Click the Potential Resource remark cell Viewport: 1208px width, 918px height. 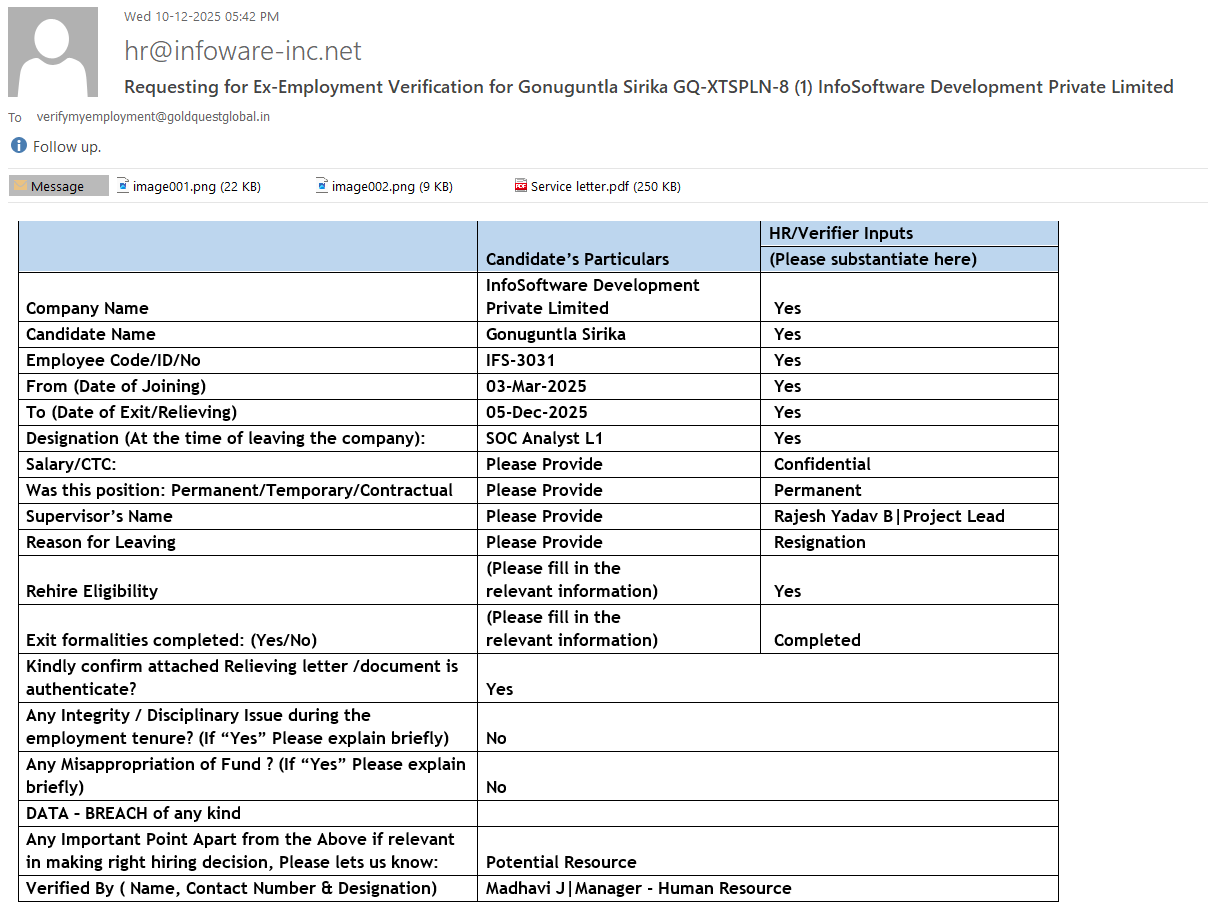[x=561, y=862]
